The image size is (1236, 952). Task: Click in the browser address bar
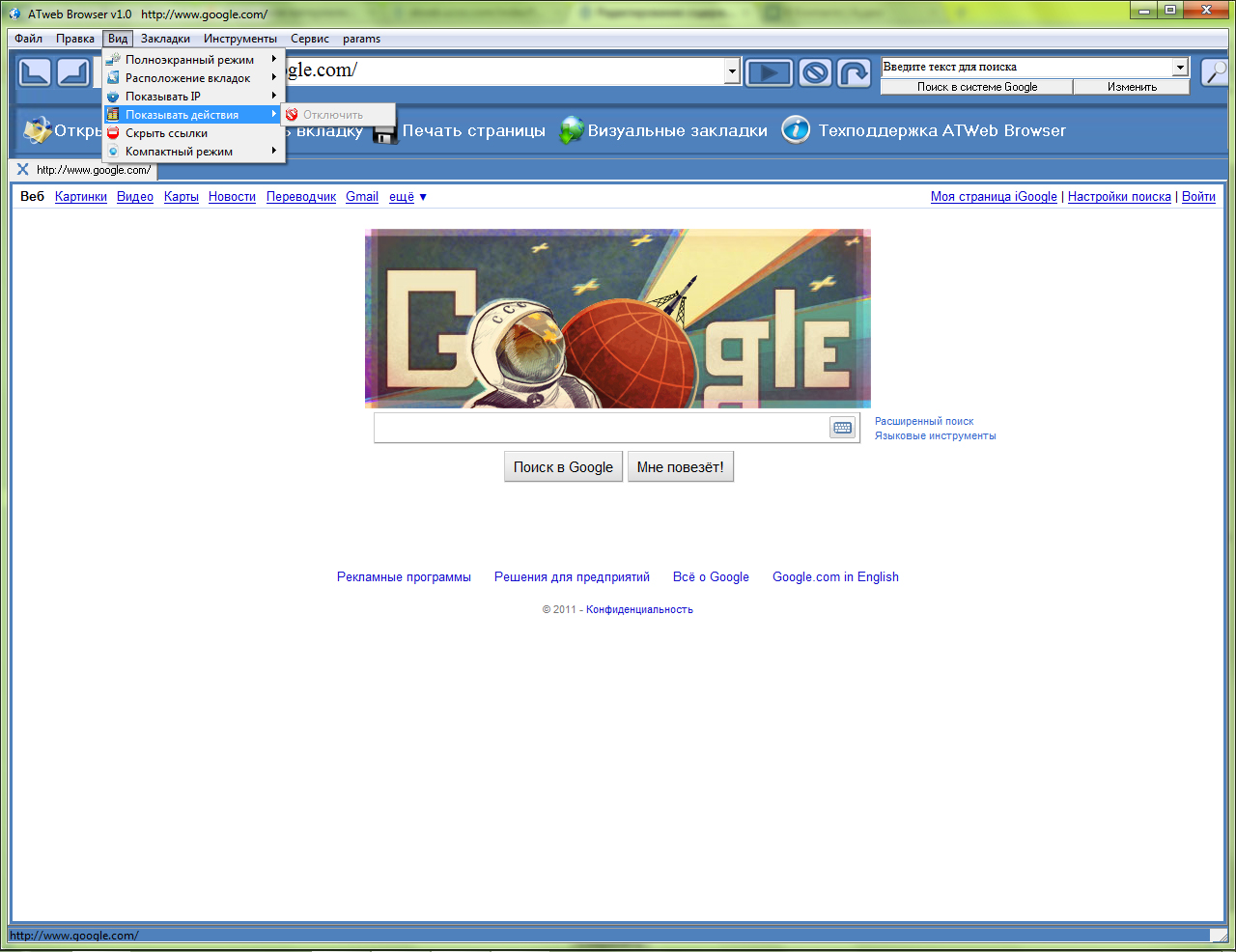coord(507,70)
